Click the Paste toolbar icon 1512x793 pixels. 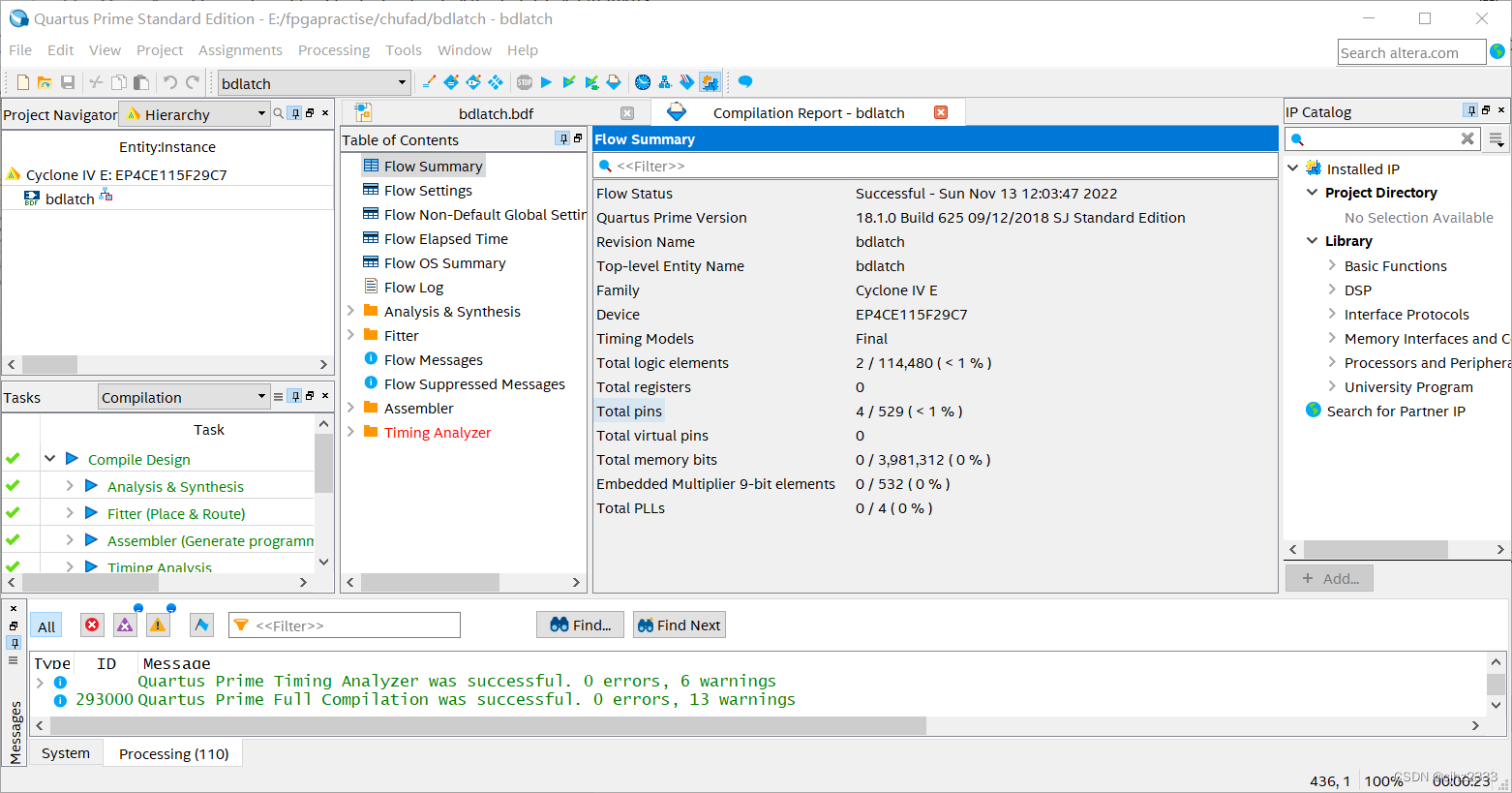[x=141, y=82]
